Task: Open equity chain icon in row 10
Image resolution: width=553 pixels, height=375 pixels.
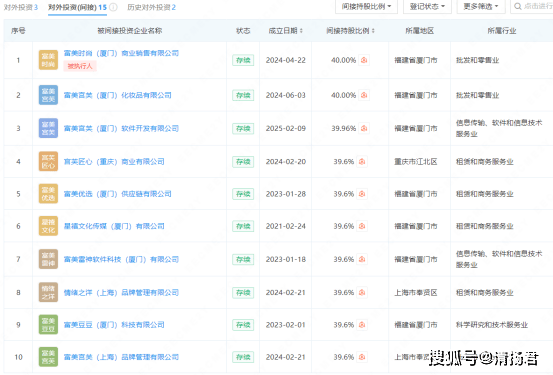Action: [x=362, y=357]
